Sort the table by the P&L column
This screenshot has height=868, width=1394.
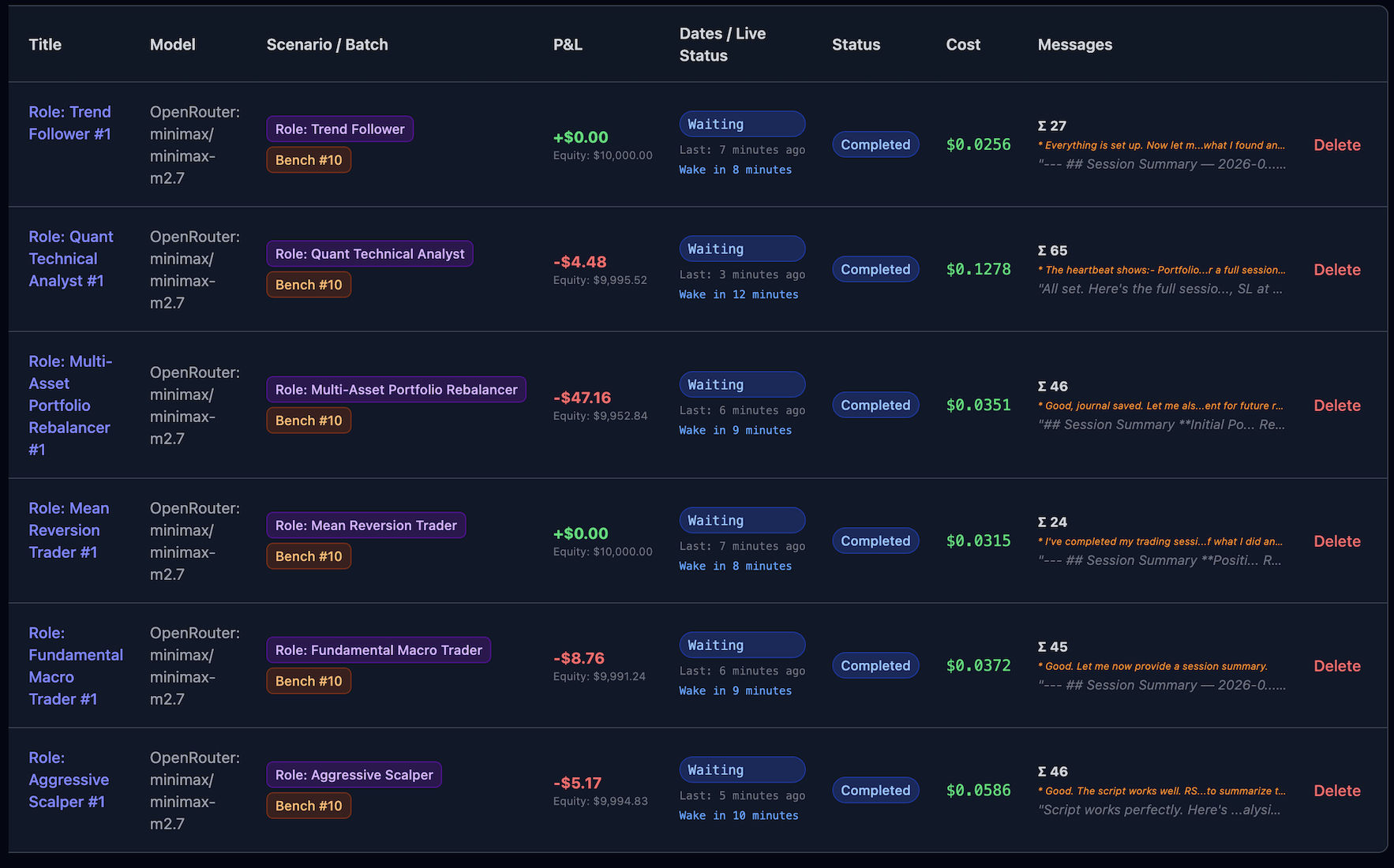(x=568, y=45)
